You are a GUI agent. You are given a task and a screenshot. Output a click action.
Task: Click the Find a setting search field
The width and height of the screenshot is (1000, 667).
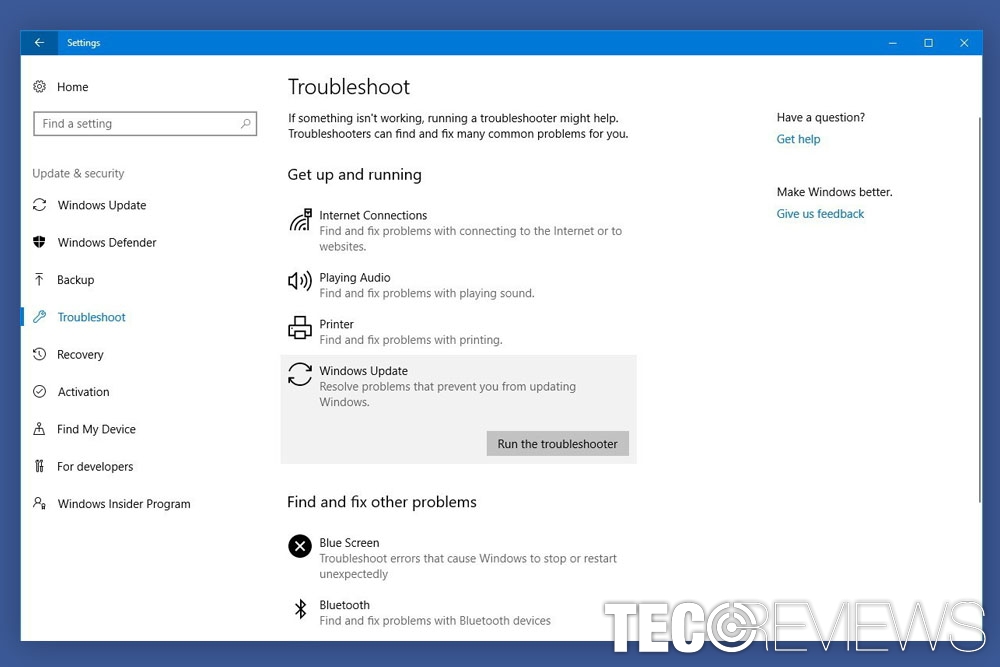tap(145, 124)
